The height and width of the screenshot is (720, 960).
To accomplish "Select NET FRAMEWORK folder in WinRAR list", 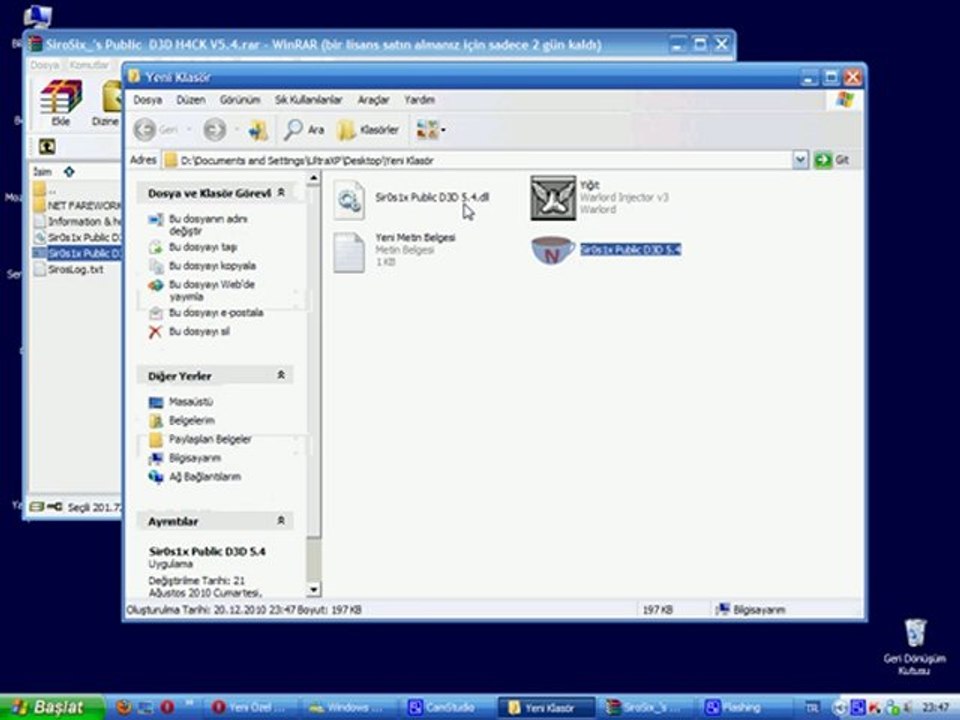I will click(x=78, y=205).
